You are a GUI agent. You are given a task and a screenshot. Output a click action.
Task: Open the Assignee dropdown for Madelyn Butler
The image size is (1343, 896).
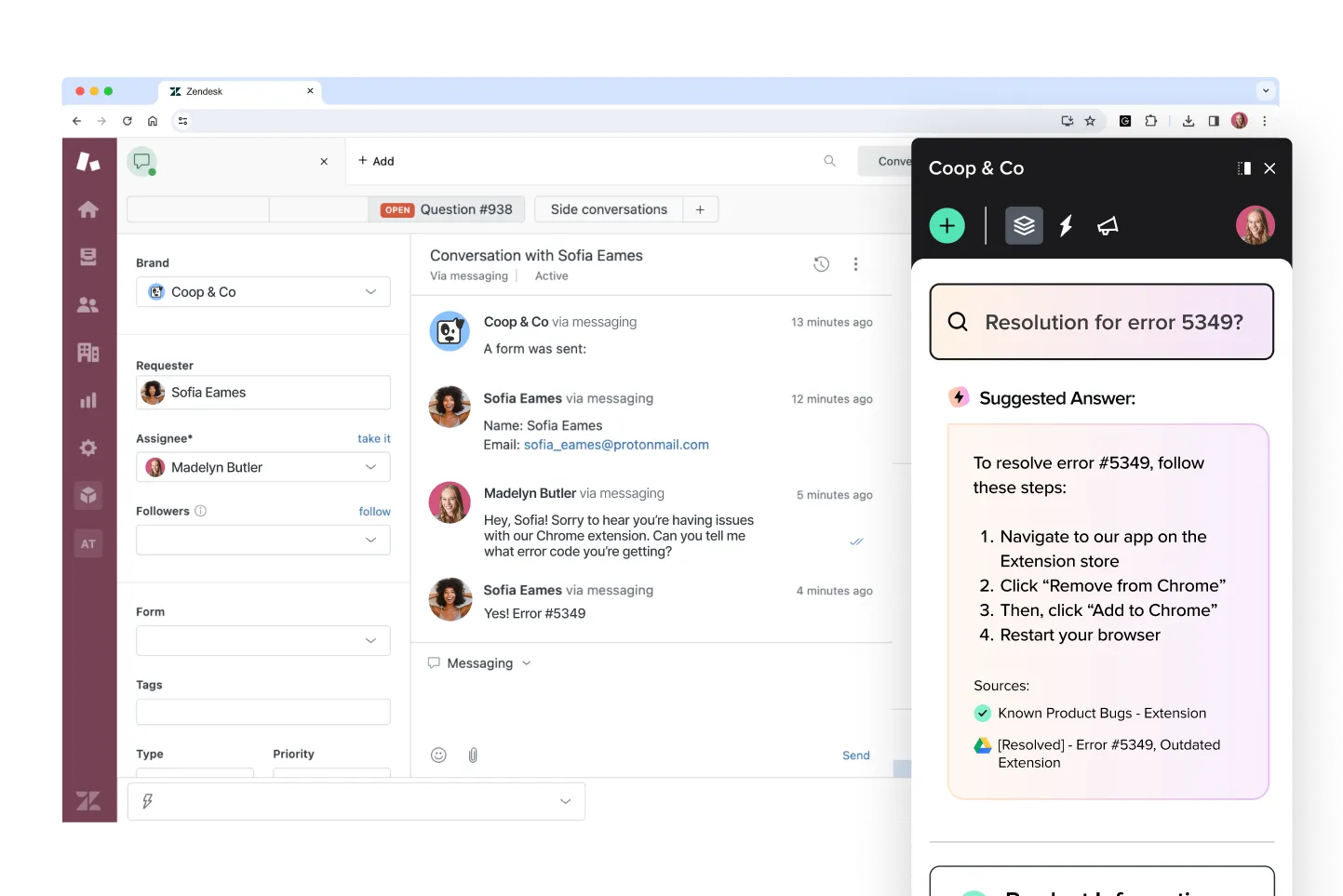(x=262, y=467)
